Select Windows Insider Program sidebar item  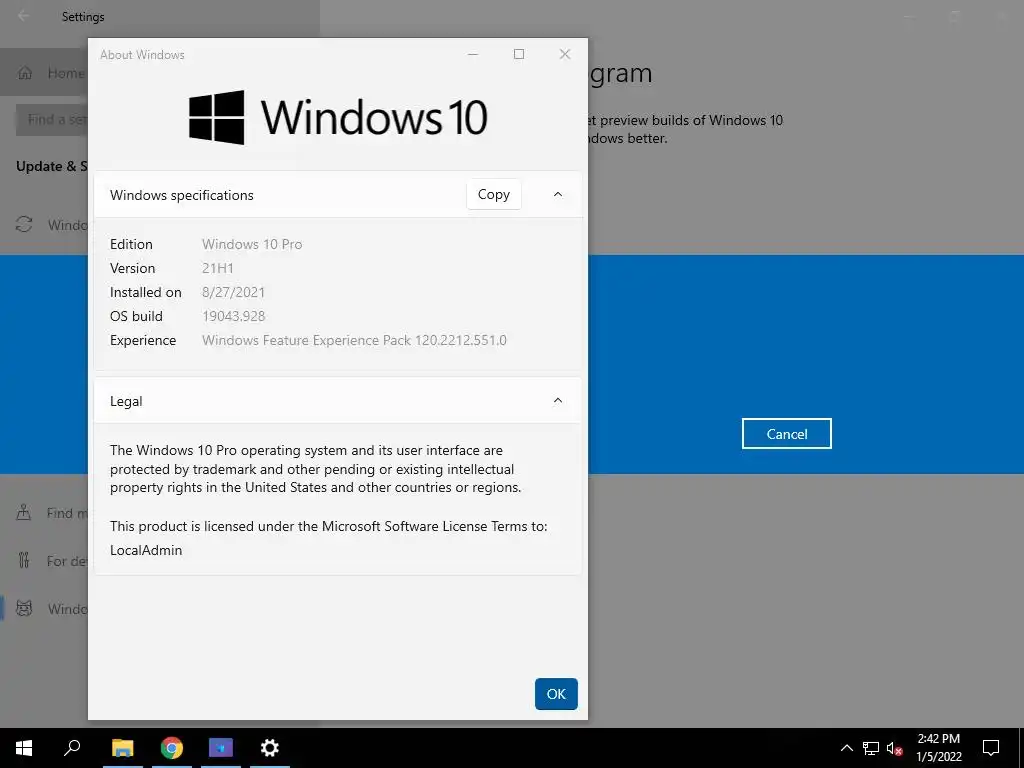[x=44, y=609]
